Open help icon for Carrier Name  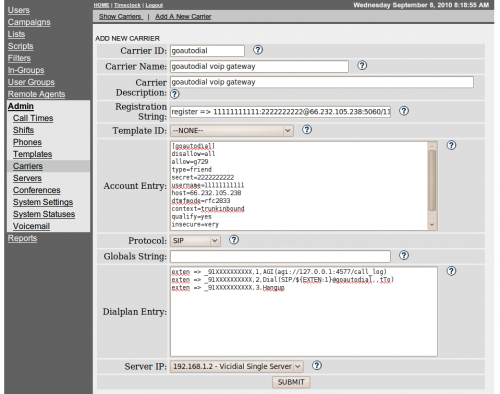362,65
